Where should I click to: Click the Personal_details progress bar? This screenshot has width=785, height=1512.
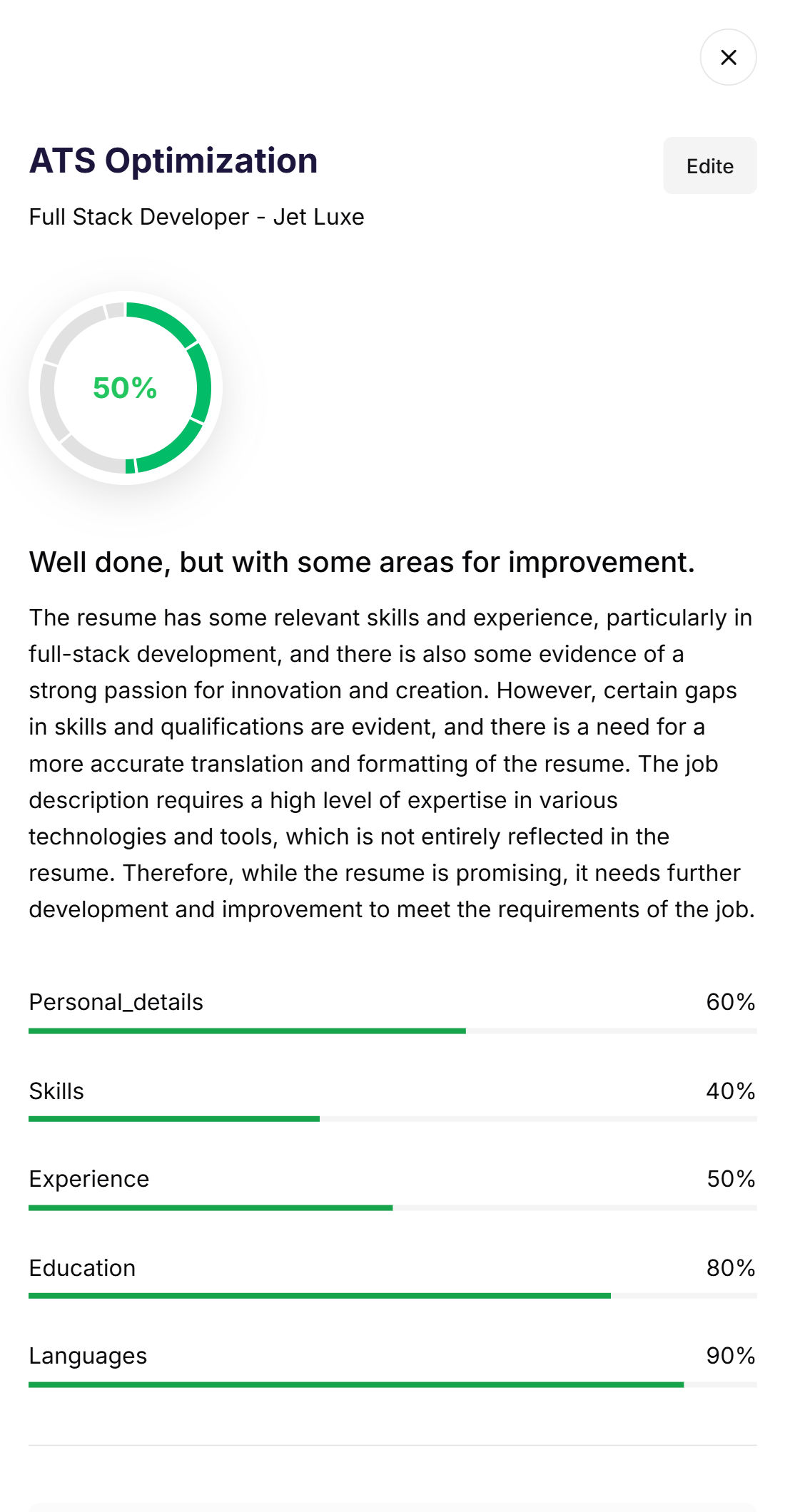(x=392, y=1031)
